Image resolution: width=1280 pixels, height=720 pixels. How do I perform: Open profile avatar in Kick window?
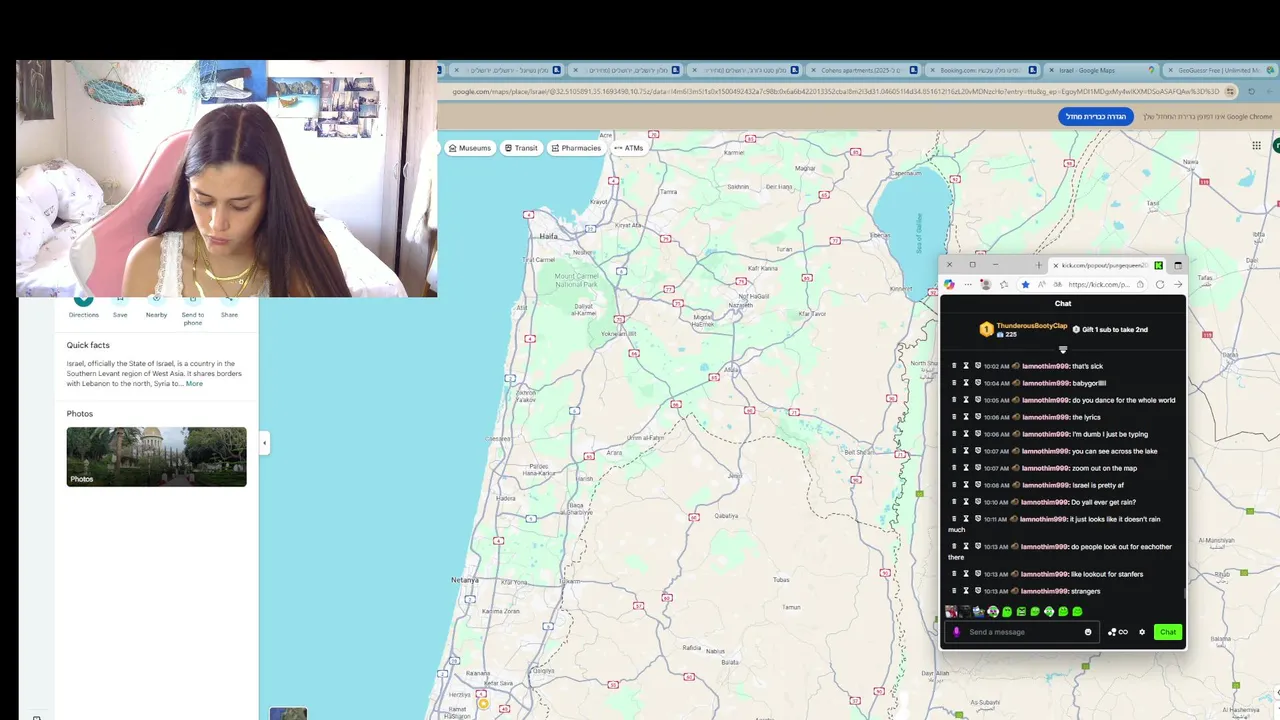986,284
